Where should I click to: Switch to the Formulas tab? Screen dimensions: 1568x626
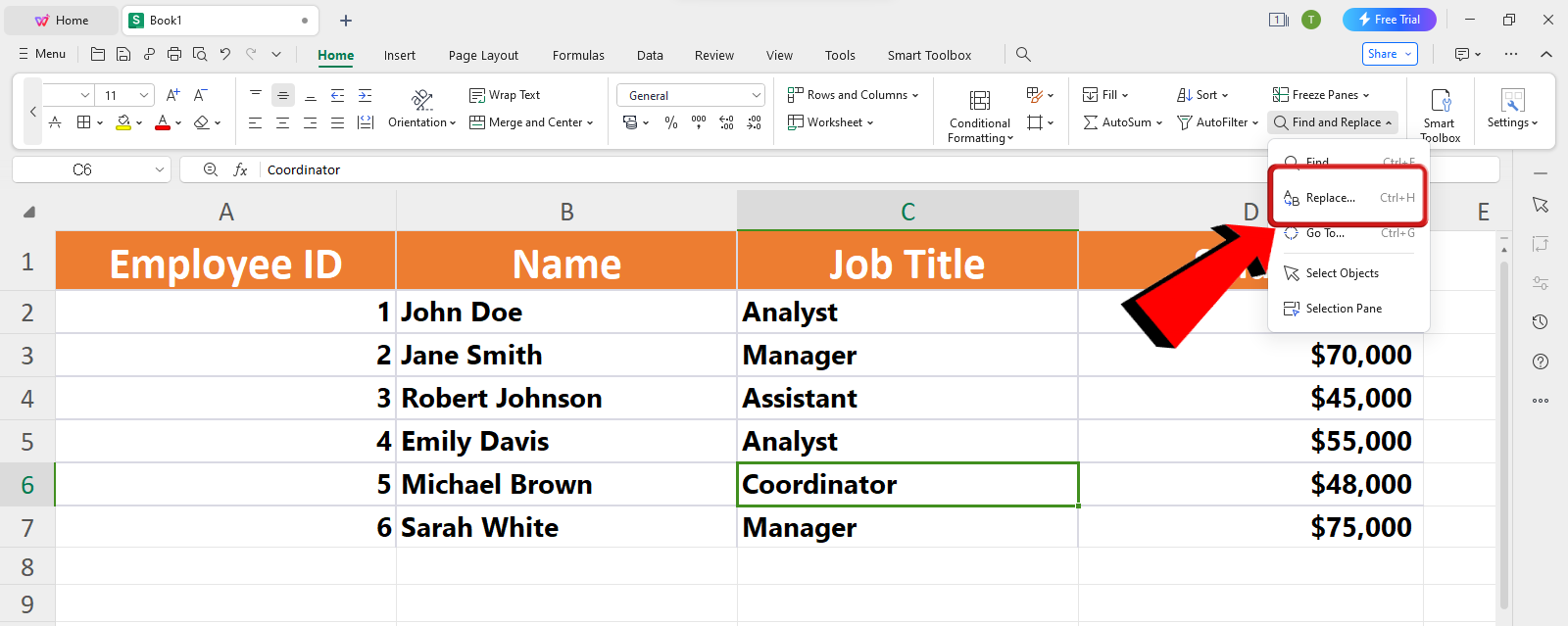click(x=578, y=55)
